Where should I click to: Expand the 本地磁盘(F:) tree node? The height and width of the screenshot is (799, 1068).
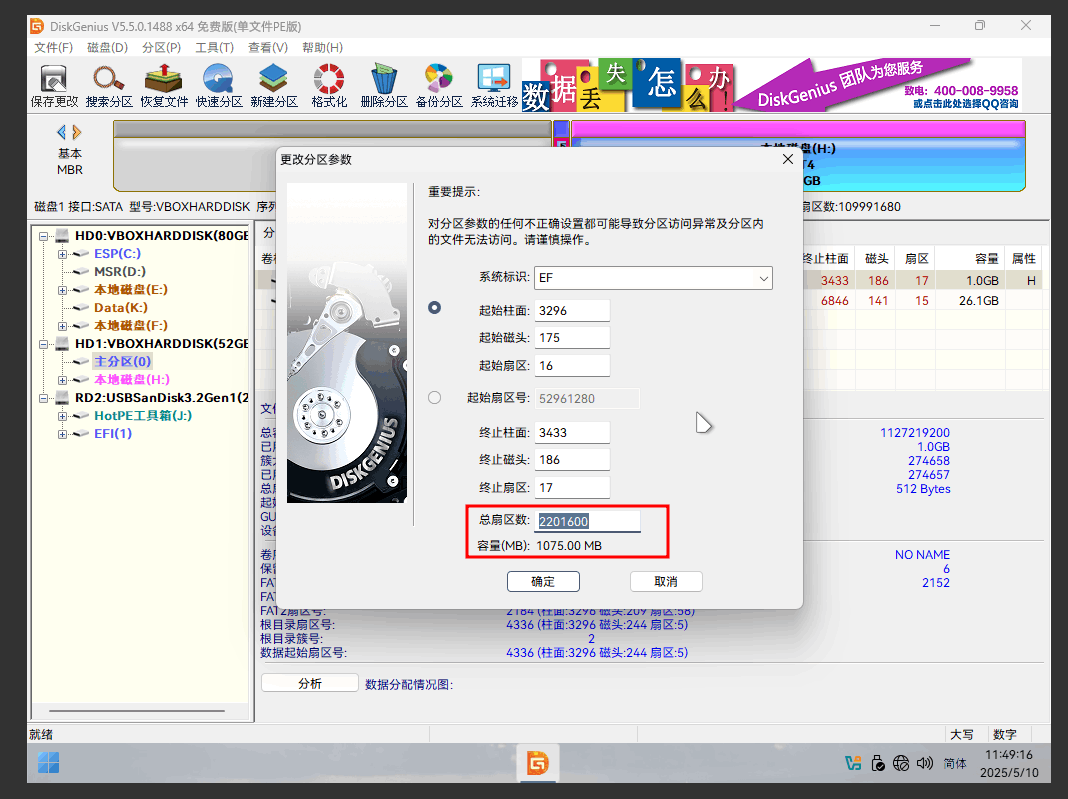(x=62, y=326)
